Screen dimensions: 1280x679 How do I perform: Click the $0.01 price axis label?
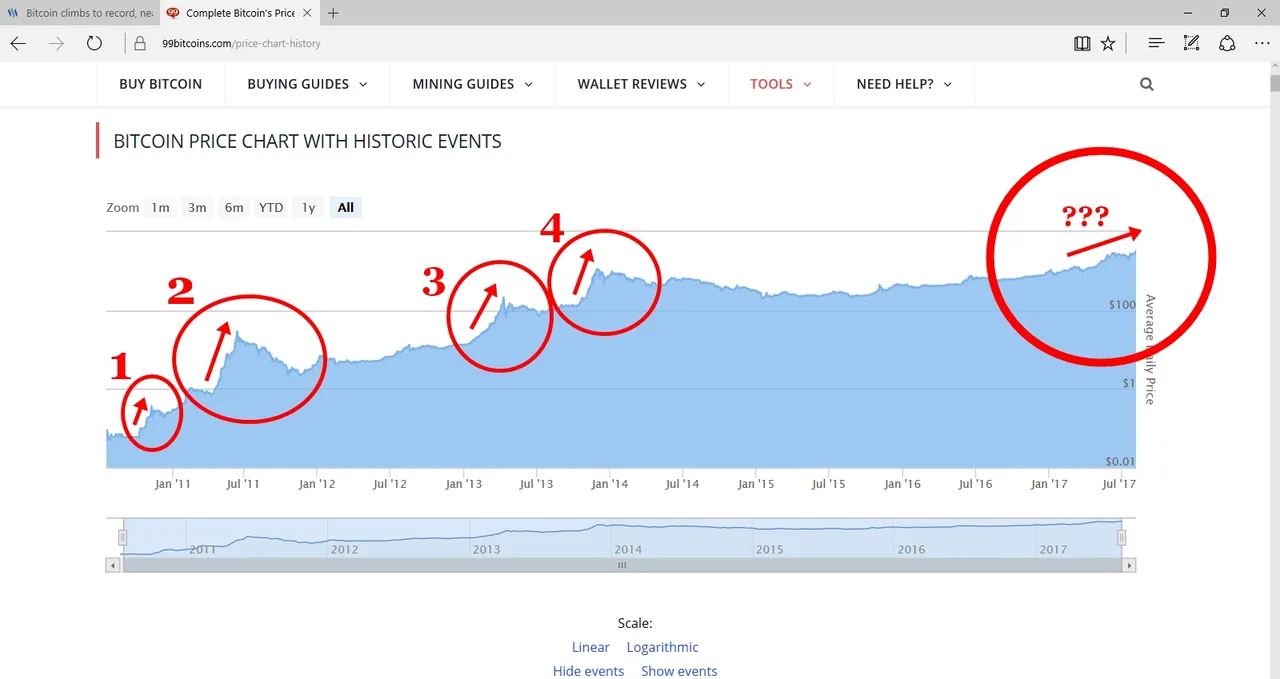pos(1119,461)
